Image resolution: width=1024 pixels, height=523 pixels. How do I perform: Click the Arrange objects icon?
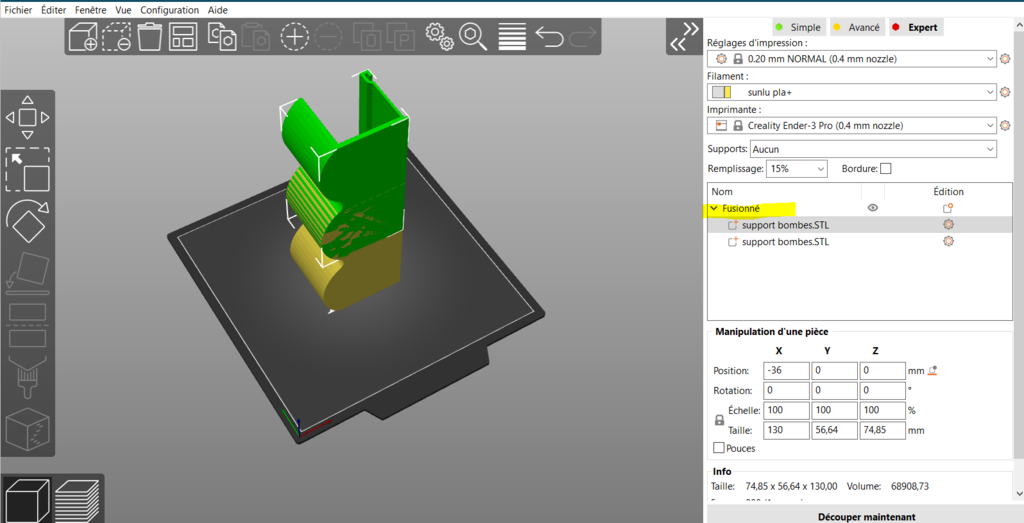point(183,37)
